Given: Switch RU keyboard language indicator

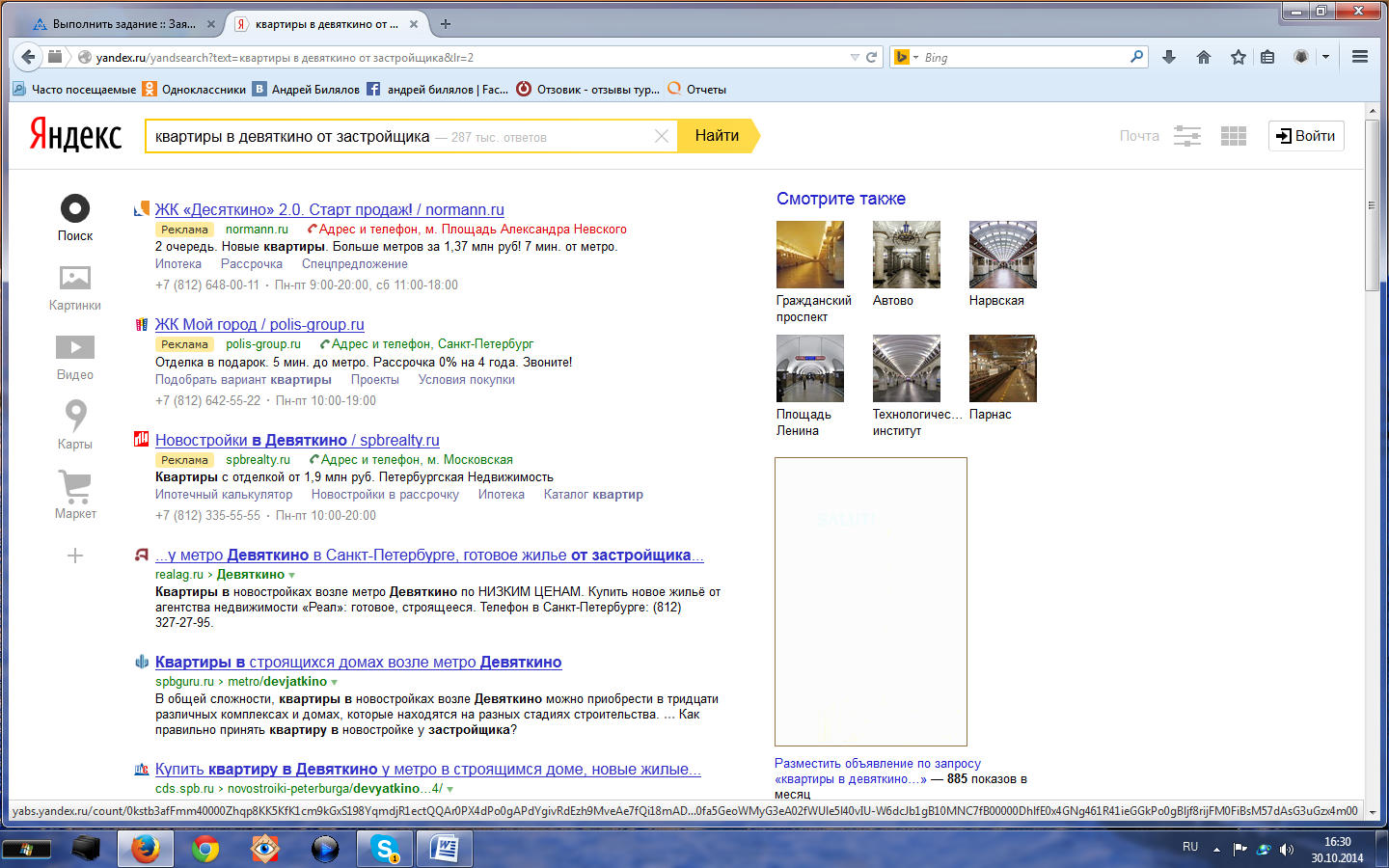Looking at the screenshot, I should (x=1190, y=847).
